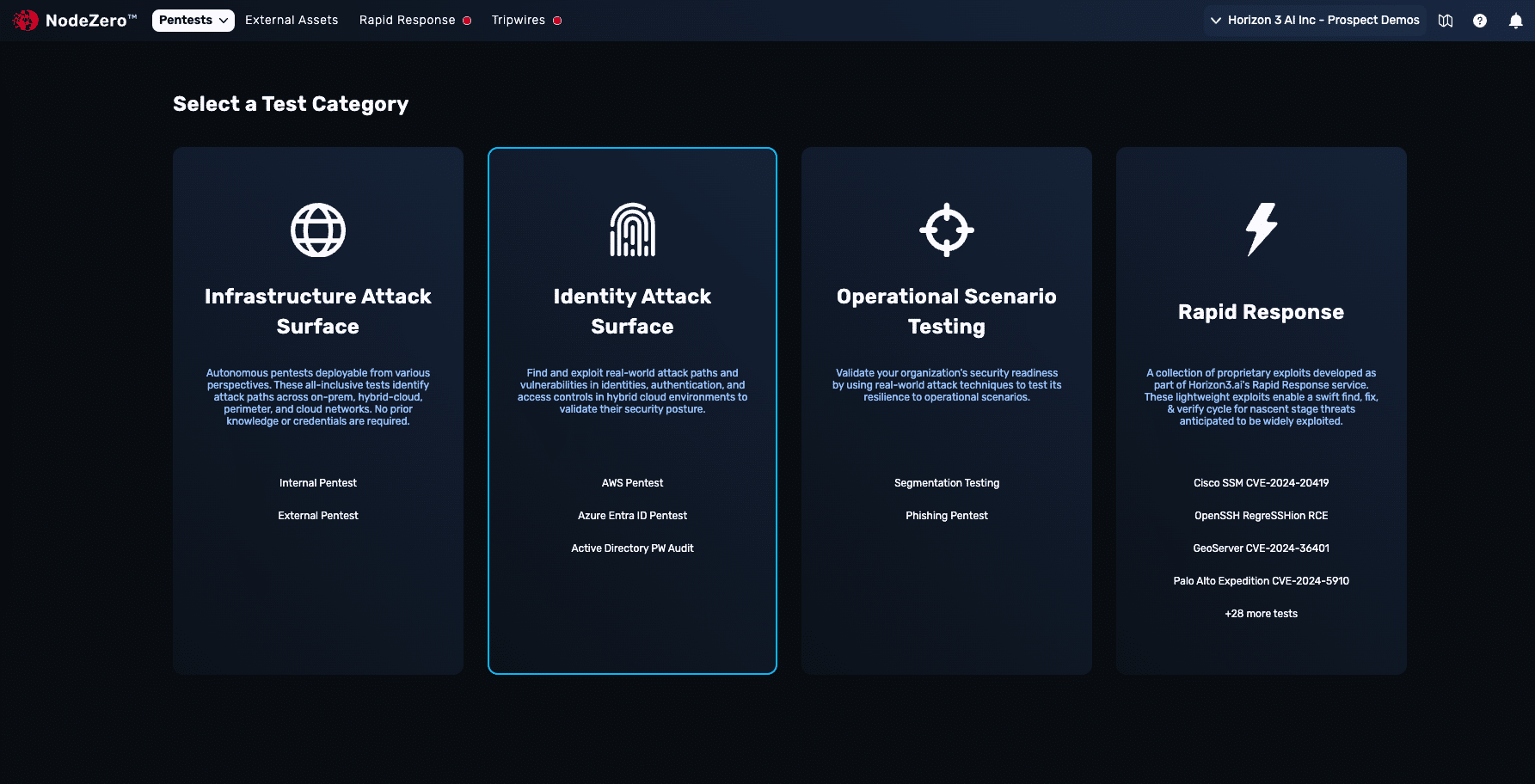This screenshot has height=784, width=1535.
Task: Choose Azure Entra ID Pentest
Action: coord(633,516)
